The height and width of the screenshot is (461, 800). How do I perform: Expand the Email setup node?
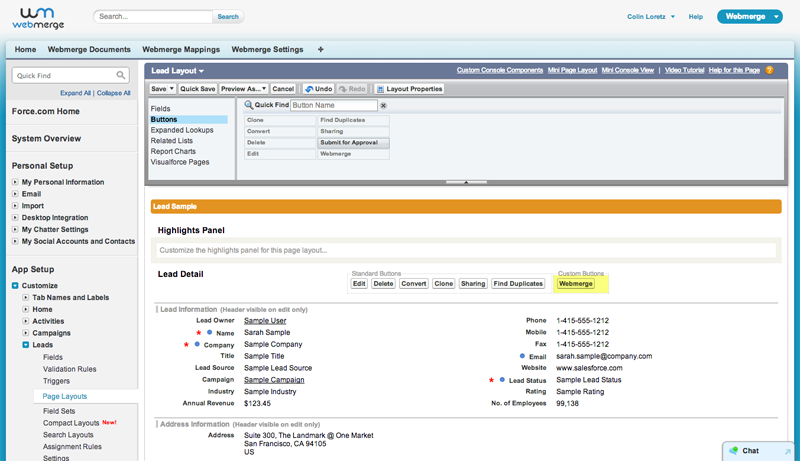[x=15, y=194]
